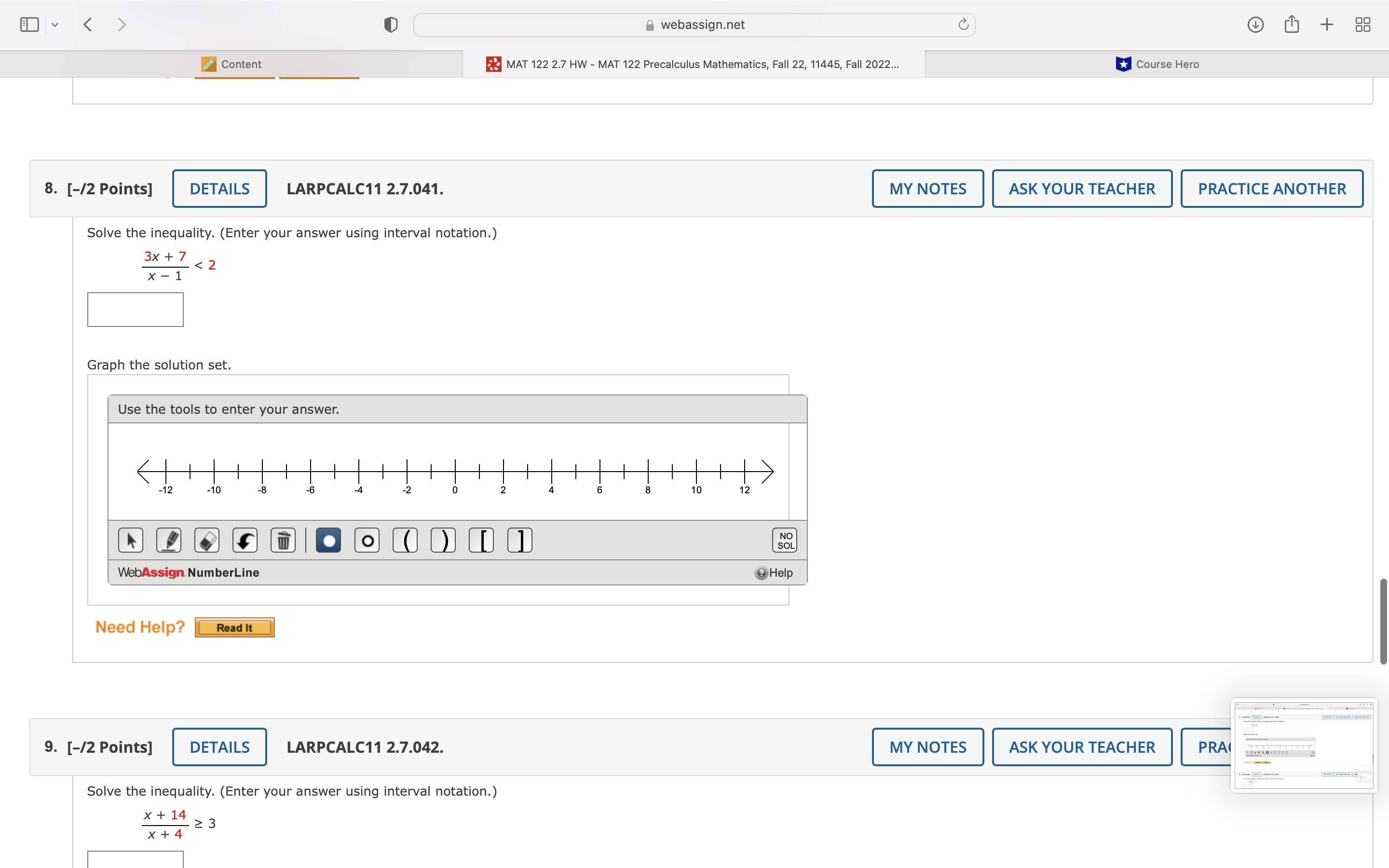Enable the NO SOL option

(x=784, y=540)
